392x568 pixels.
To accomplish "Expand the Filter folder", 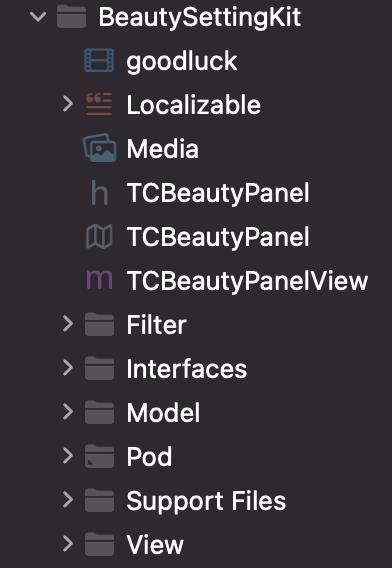I will click(67, 324).
